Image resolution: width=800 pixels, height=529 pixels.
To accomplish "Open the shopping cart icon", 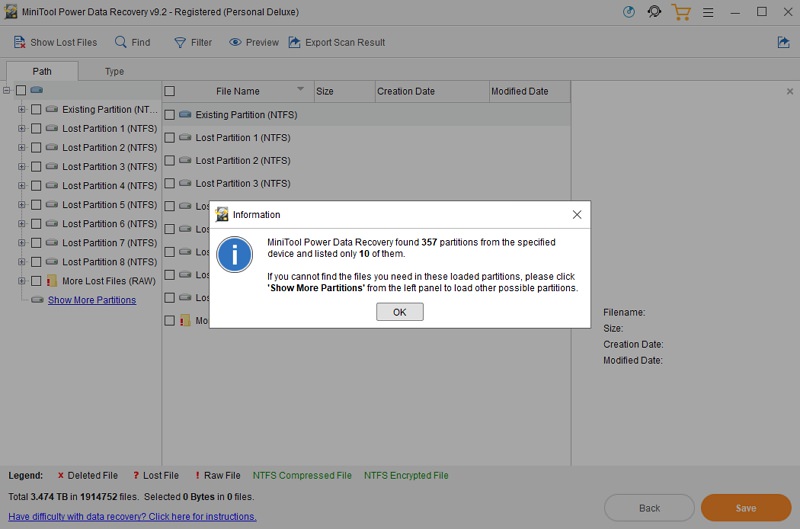I will click(681, 12).
